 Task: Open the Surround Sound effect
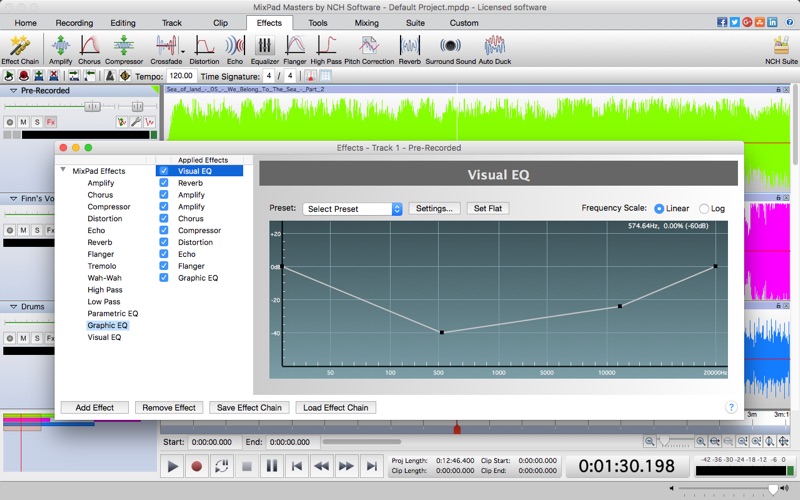pyautogui.click(x=450, y=47)
